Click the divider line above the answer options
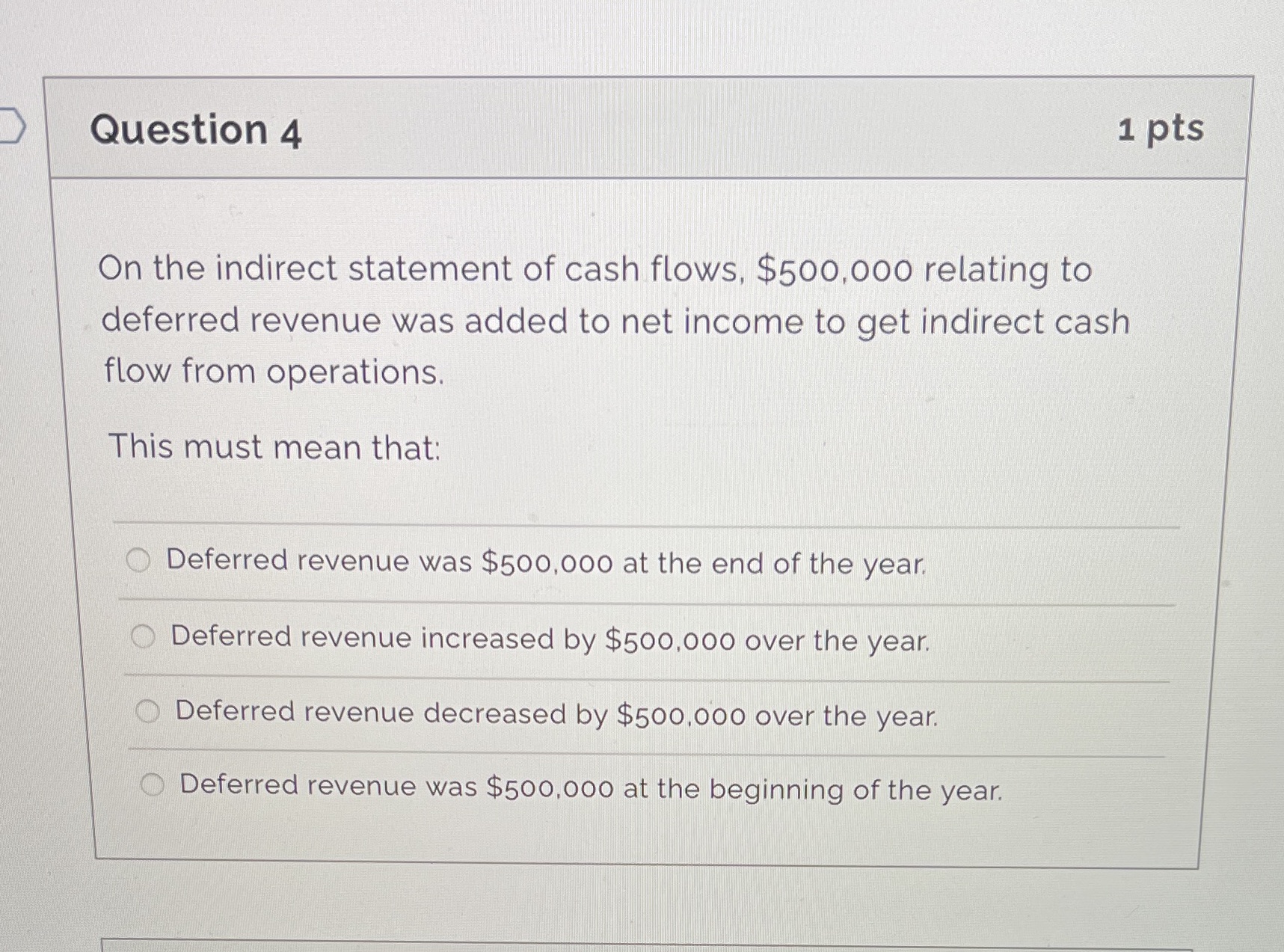The image size is (1284, 952). tap(643, 523)
